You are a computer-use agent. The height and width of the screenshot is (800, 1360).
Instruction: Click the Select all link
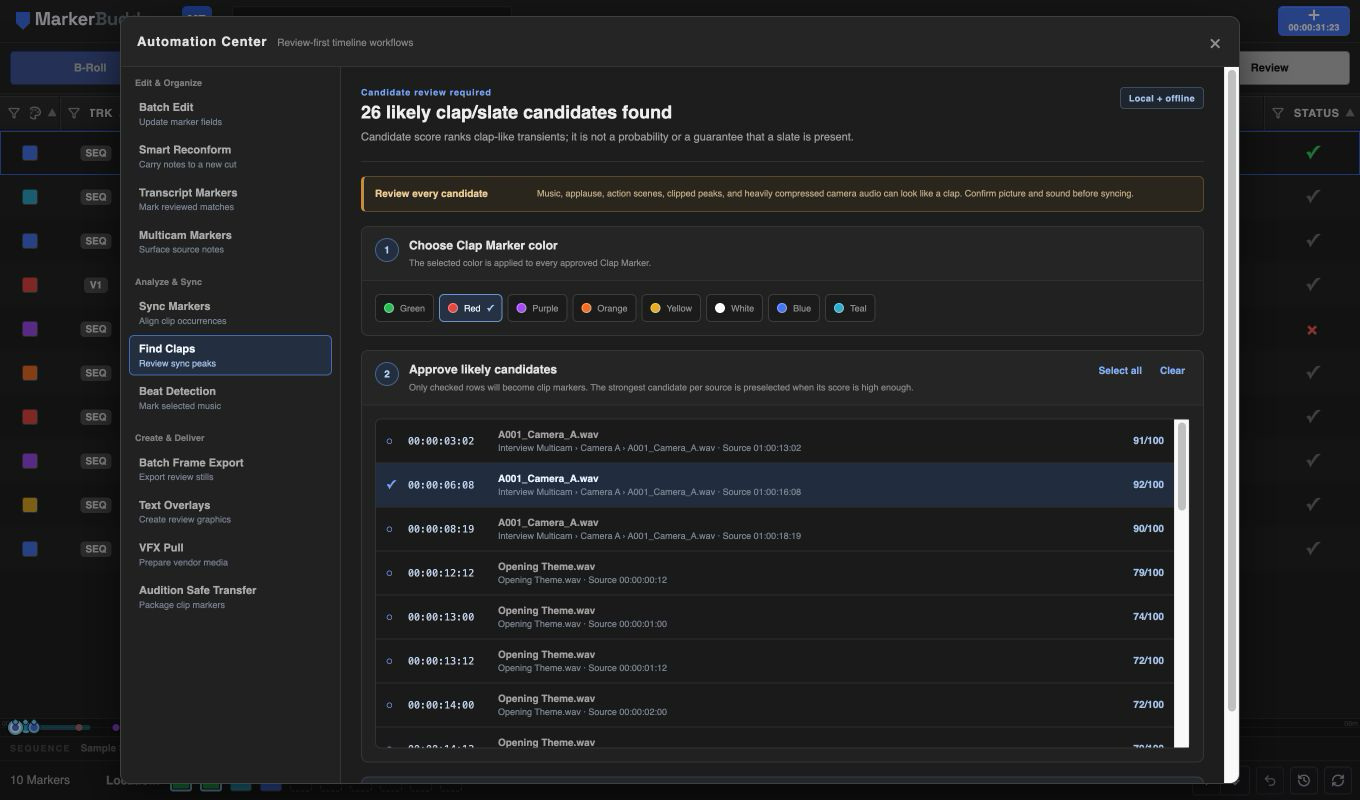(x=1120, y=371)
